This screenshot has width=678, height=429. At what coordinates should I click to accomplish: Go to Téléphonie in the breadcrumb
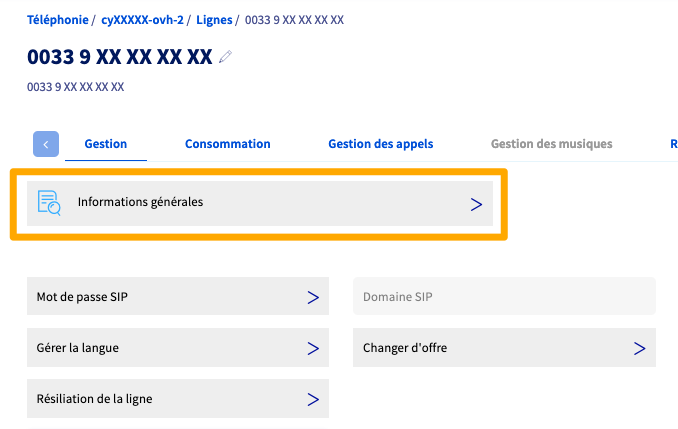(x=58, y=20)
